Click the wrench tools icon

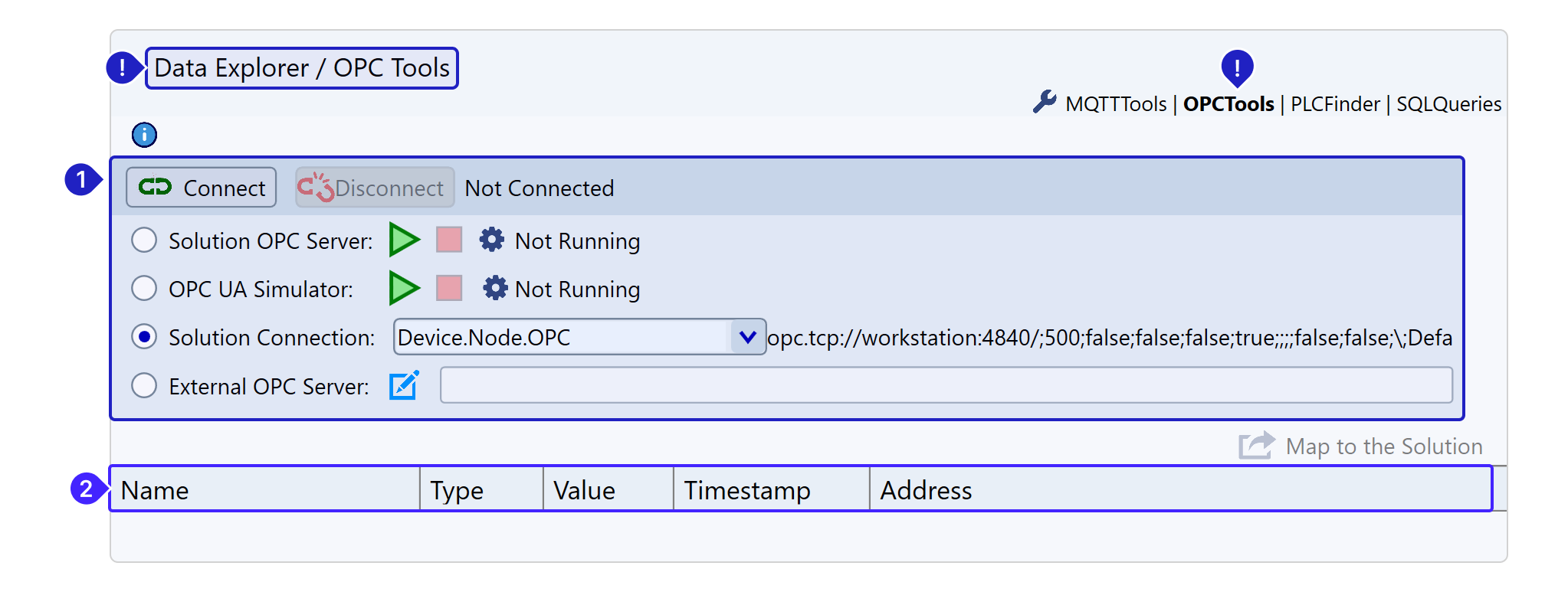coord(1044,102)
